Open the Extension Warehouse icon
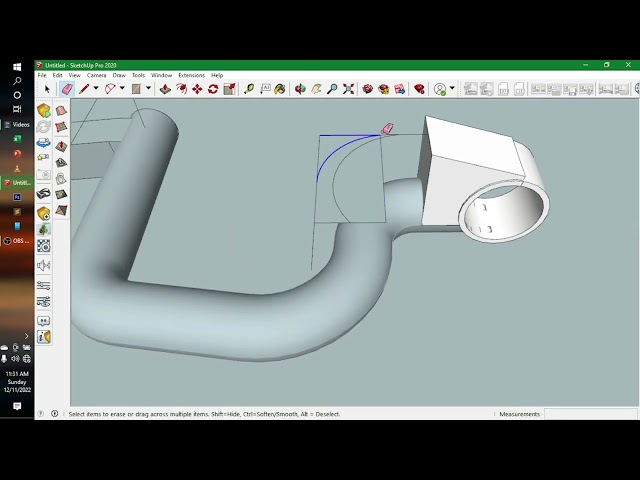The width and height of the screenshot is (640, 480). (x=384, y=89)
